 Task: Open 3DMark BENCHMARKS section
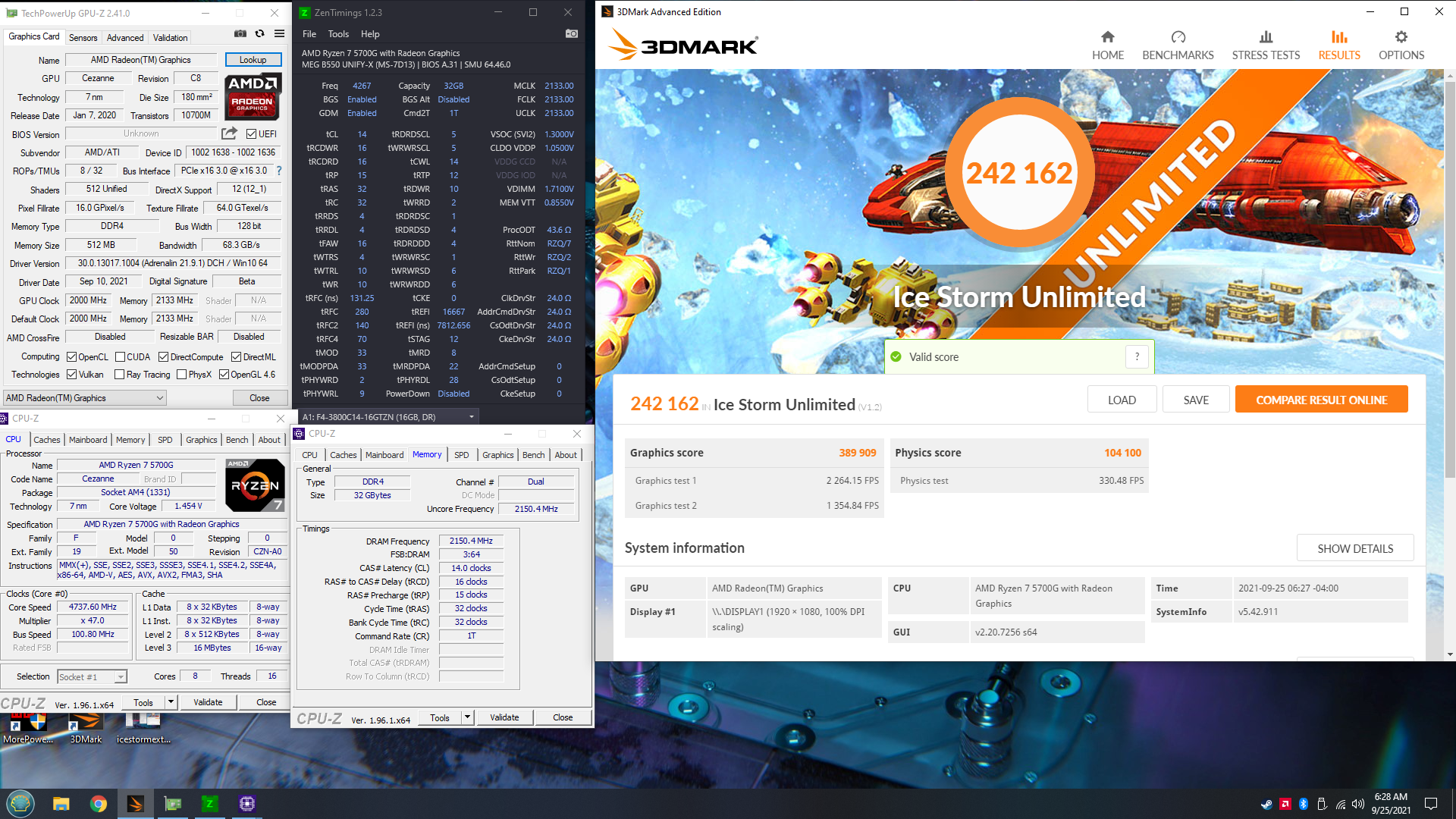coord(1178,45)
